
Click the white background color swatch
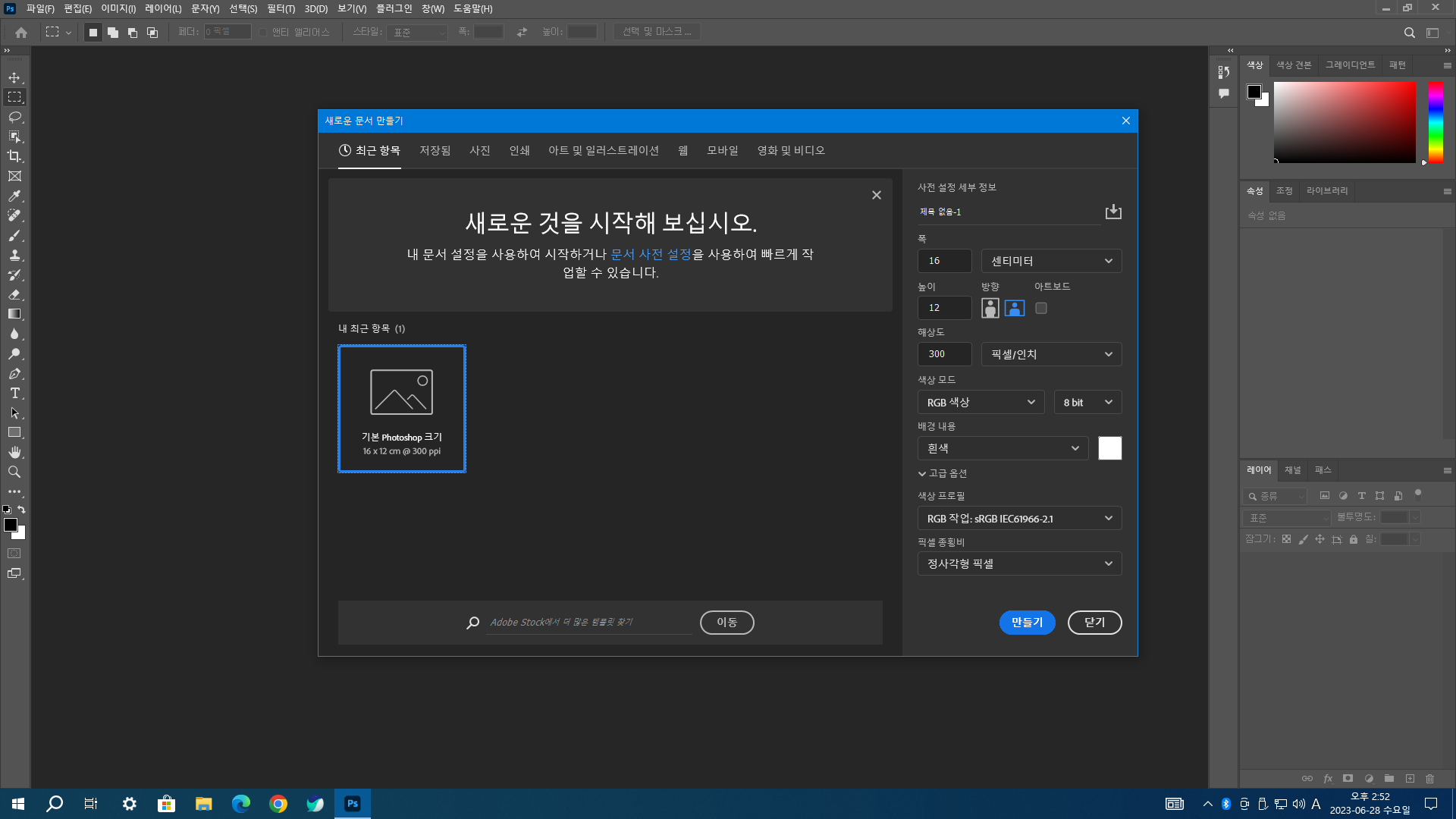point(1109,448)
